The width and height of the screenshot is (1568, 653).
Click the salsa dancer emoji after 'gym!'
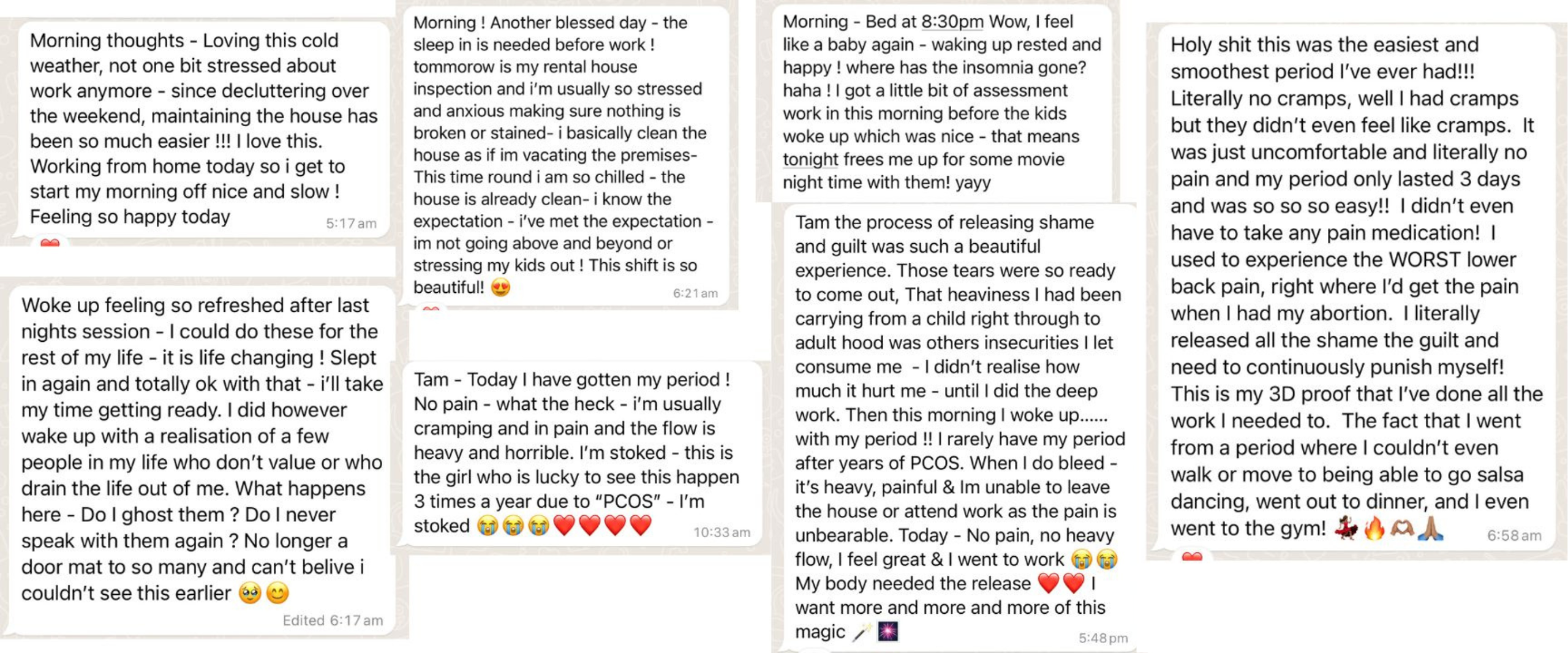(1346, 528)
